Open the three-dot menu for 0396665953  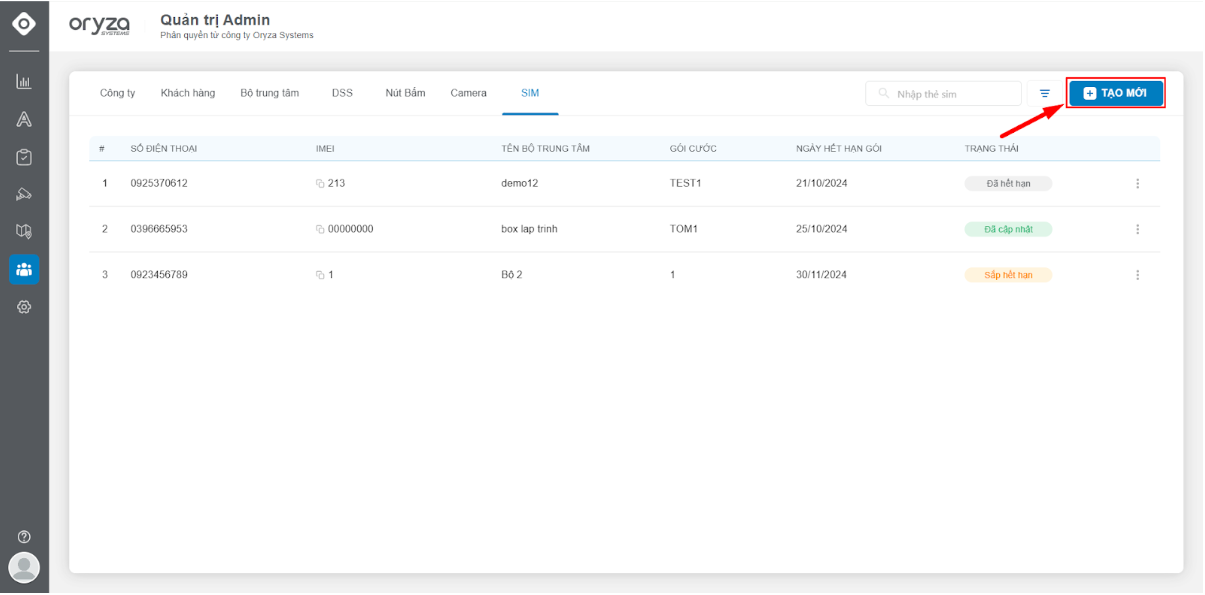[1137, 229]
